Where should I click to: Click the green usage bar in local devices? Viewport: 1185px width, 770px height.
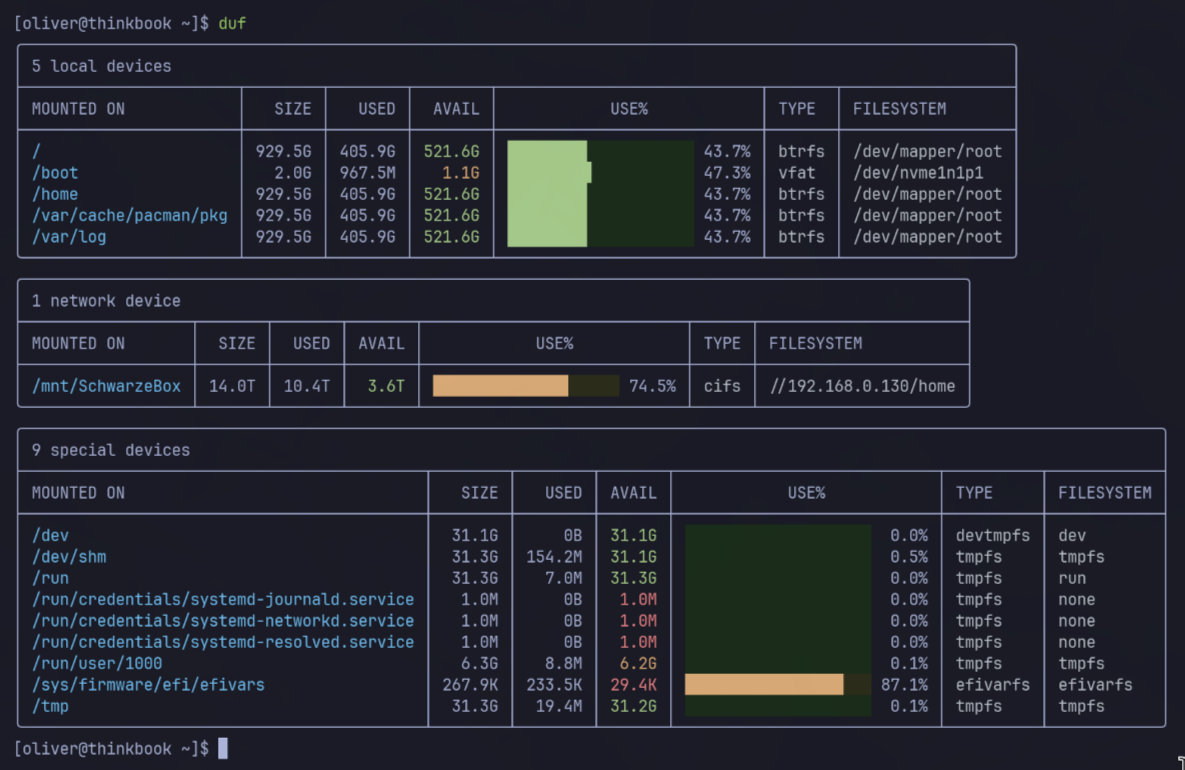pyautogui.click(x=547, y=194)
